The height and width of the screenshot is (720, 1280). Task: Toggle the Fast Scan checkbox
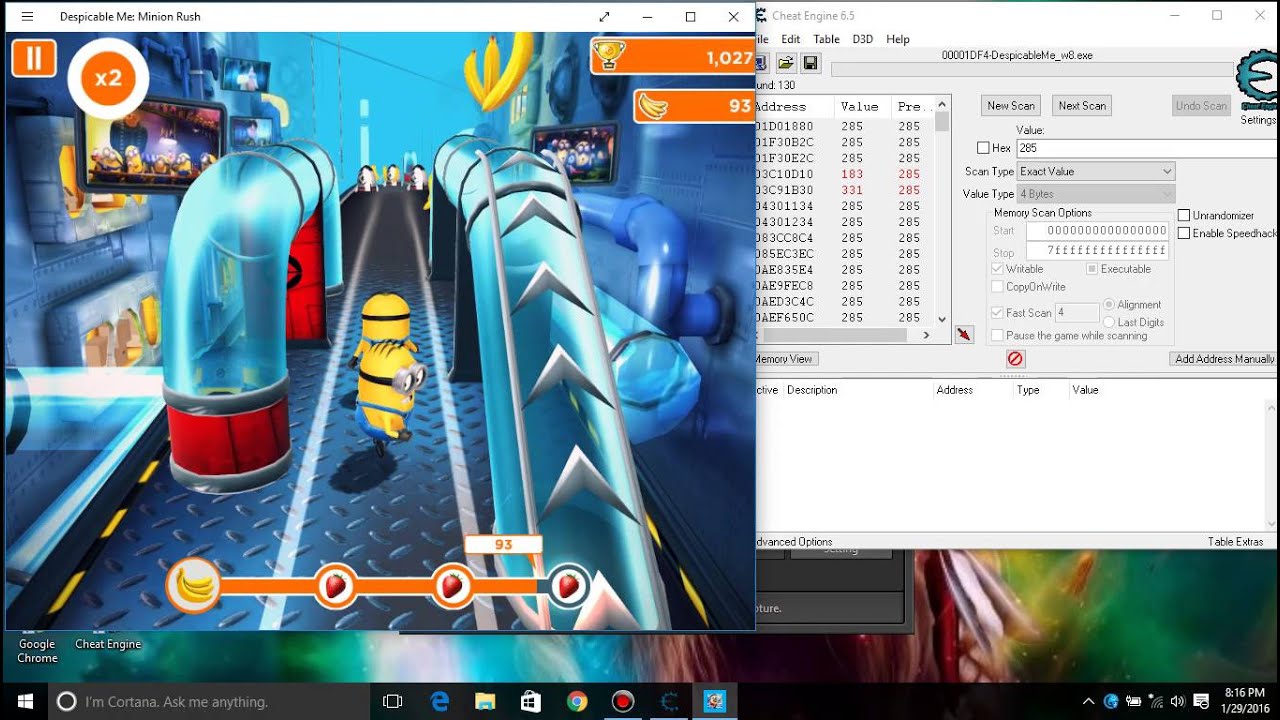coord(997,313)
